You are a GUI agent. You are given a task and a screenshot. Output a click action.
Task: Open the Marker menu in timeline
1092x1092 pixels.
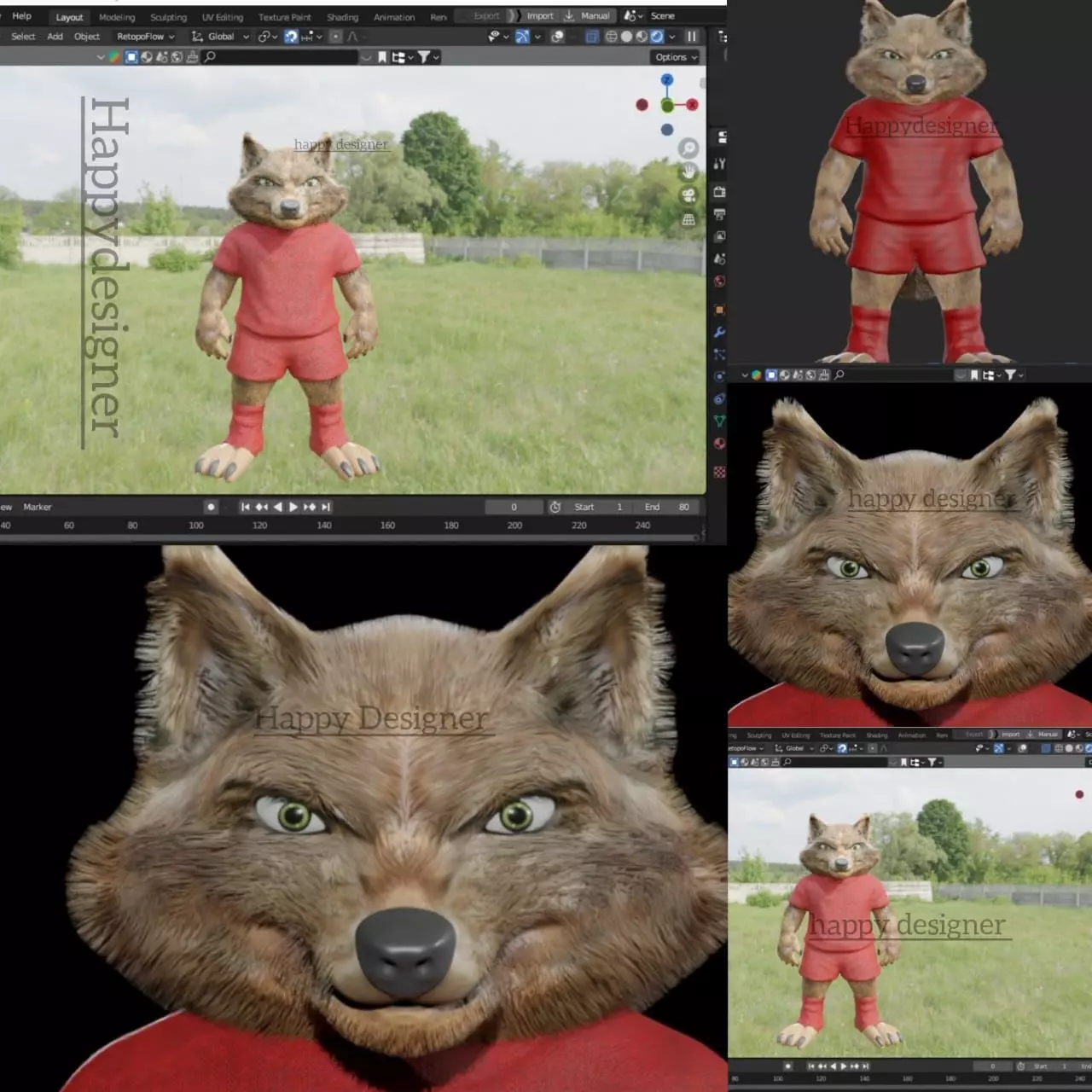point(38,507)
